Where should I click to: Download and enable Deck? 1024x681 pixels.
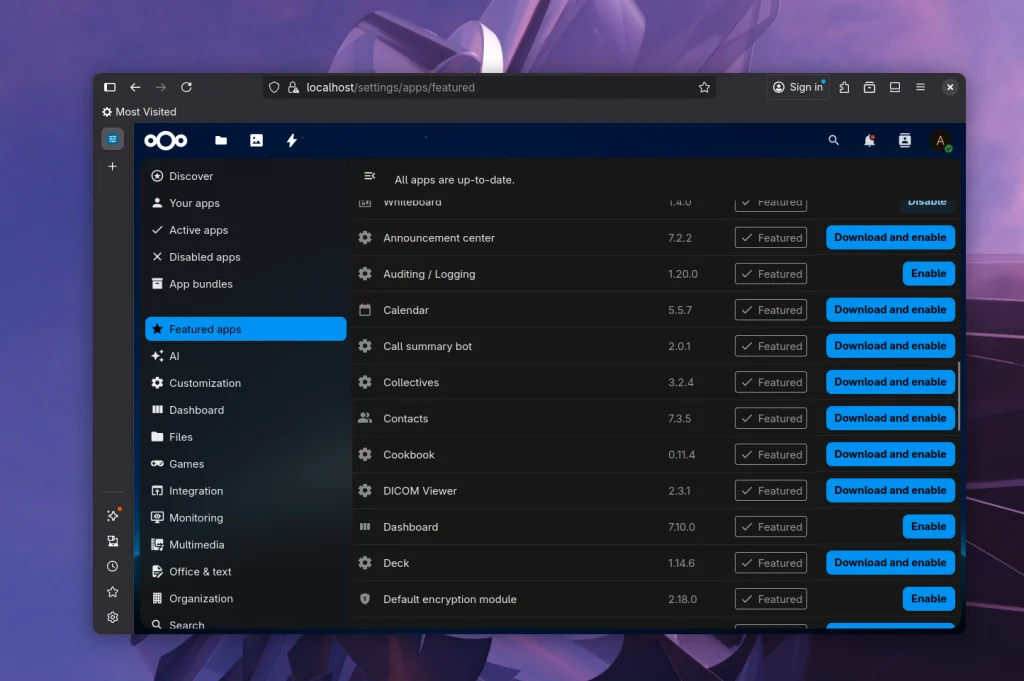pyautogui.click(x=890, y=562)
